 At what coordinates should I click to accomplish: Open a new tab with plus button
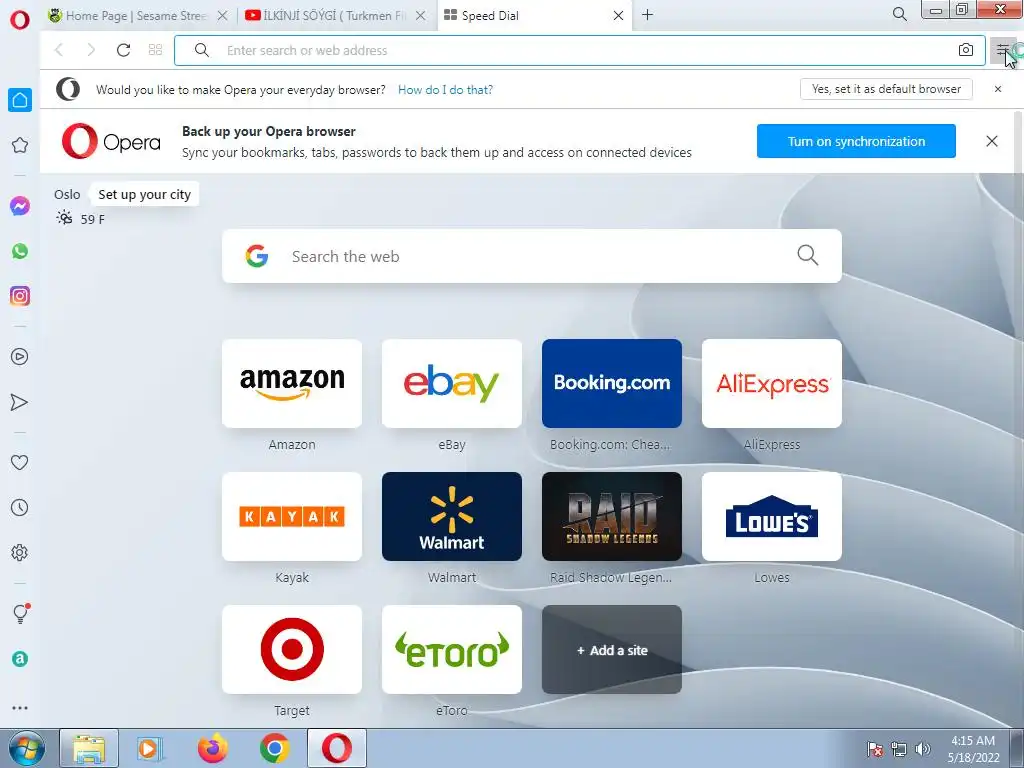[x=647, y=15]
